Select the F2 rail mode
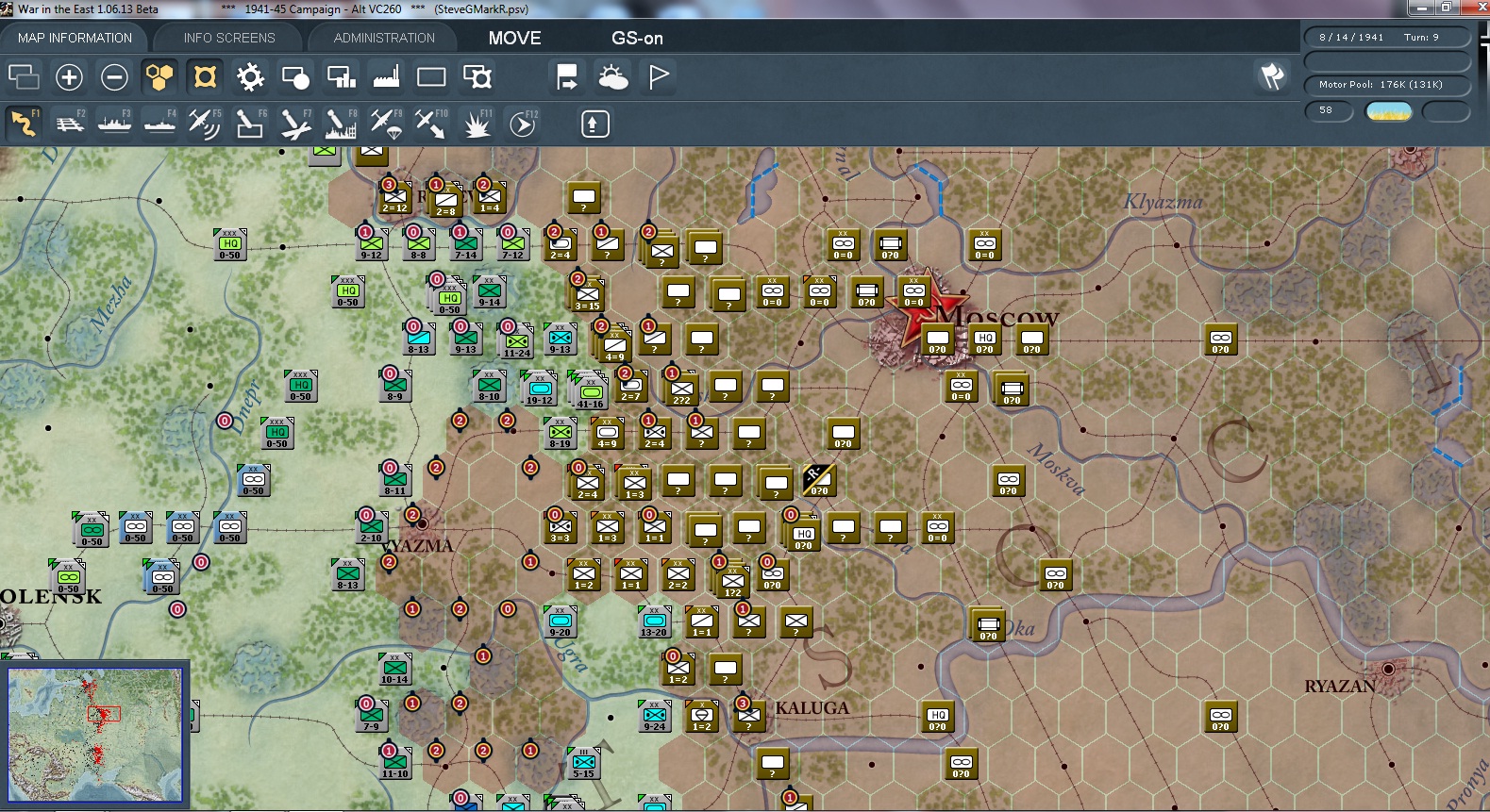 [69, 123]
